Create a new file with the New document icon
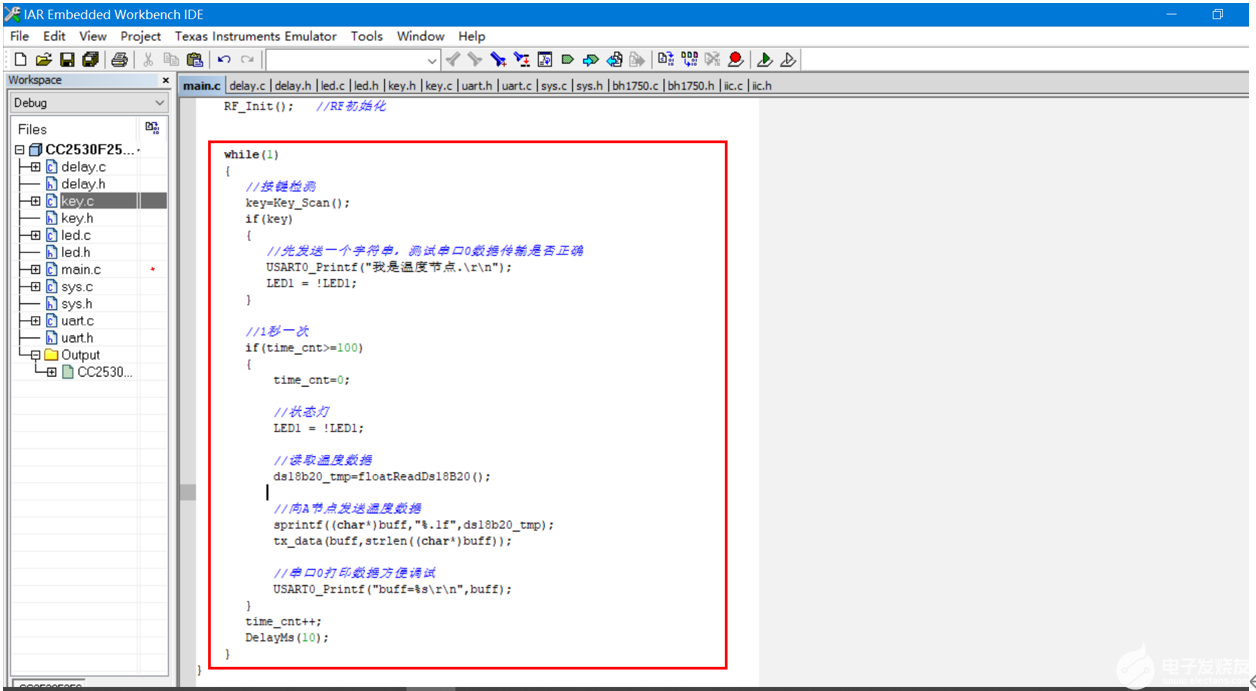This screenshot has height=691, width=1256. pos(20,59)
